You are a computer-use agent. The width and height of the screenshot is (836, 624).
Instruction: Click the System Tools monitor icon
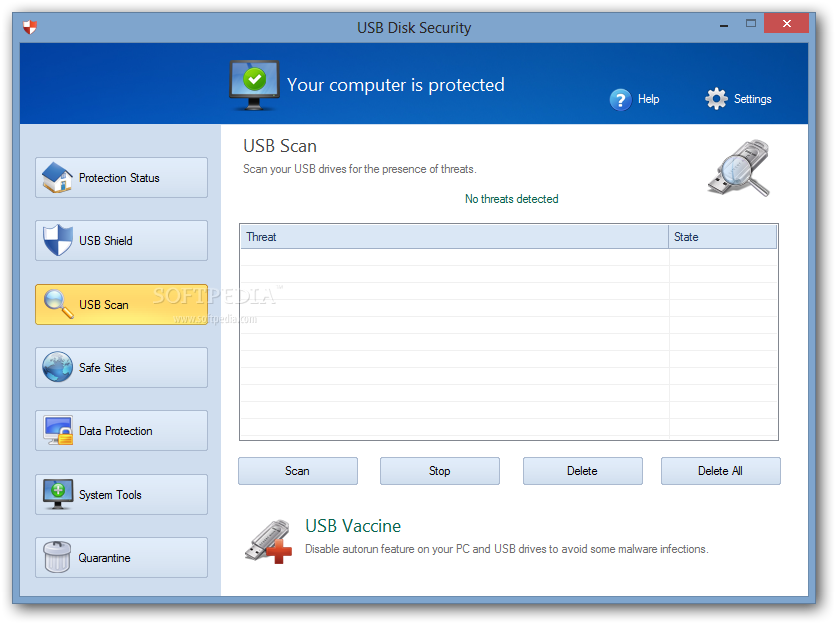(58, 494)
